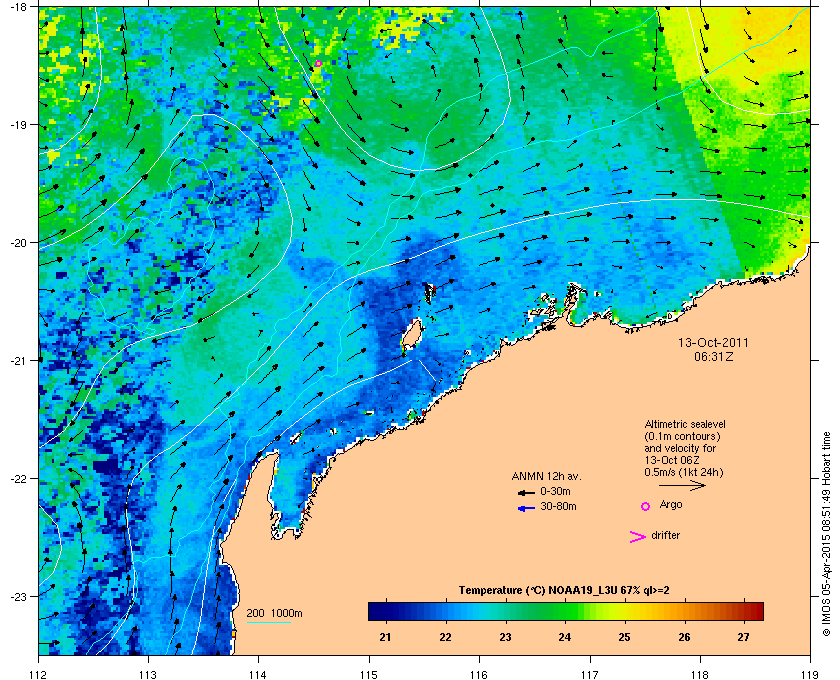Viewport: 840px width, 680px height.
Task: Click the dark red 27°C end of colorbar
Action: point(755,611)
